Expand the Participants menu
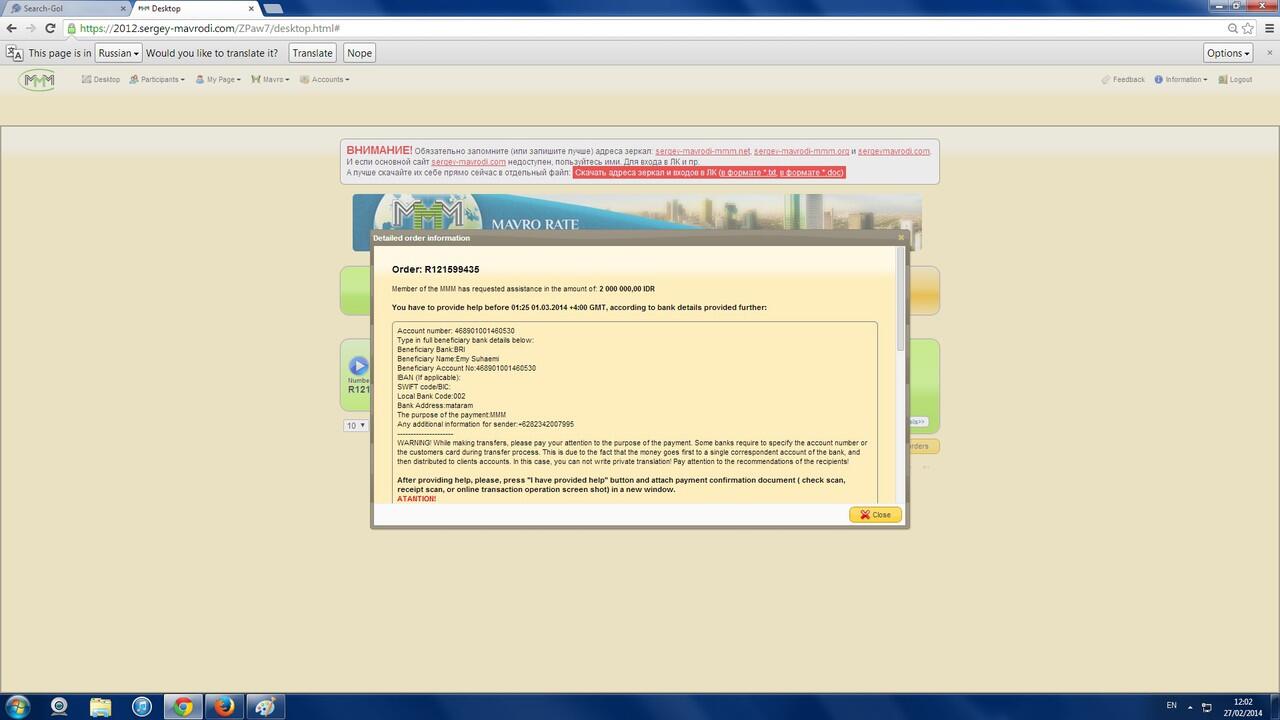The height and width of the screenshot is (720, 1280). (157, 79)
